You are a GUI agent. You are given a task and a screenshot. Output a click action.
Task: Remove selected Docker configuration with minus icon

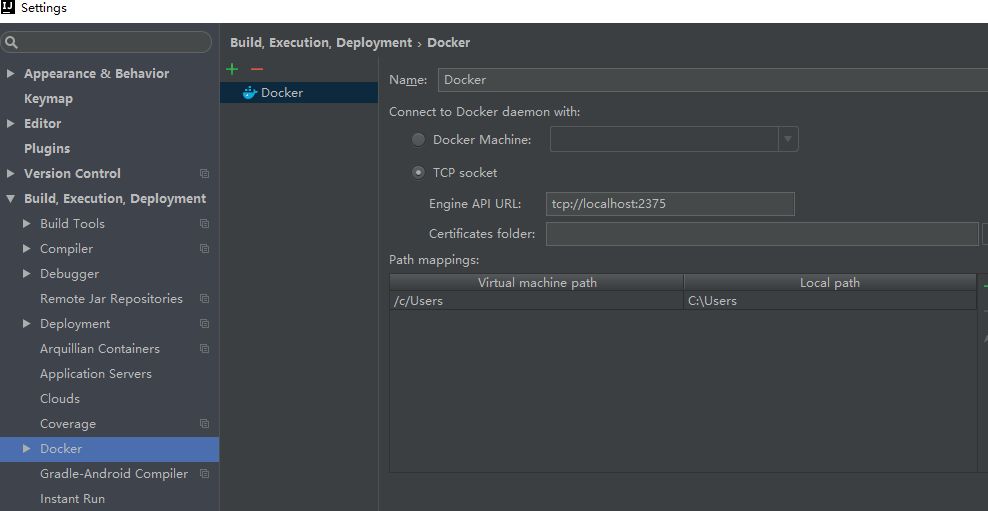pos(256,69)
